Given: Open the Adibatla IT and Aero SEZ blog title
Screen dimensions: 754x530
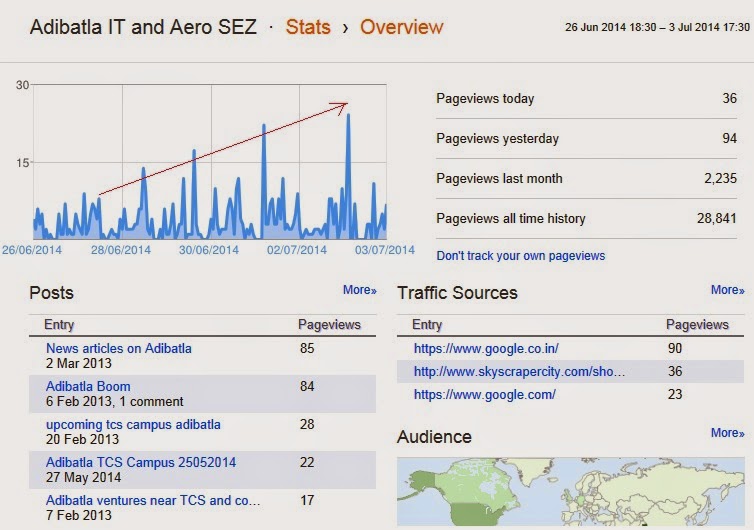Looking at the screenshot, I should click(x=143, y=27).
